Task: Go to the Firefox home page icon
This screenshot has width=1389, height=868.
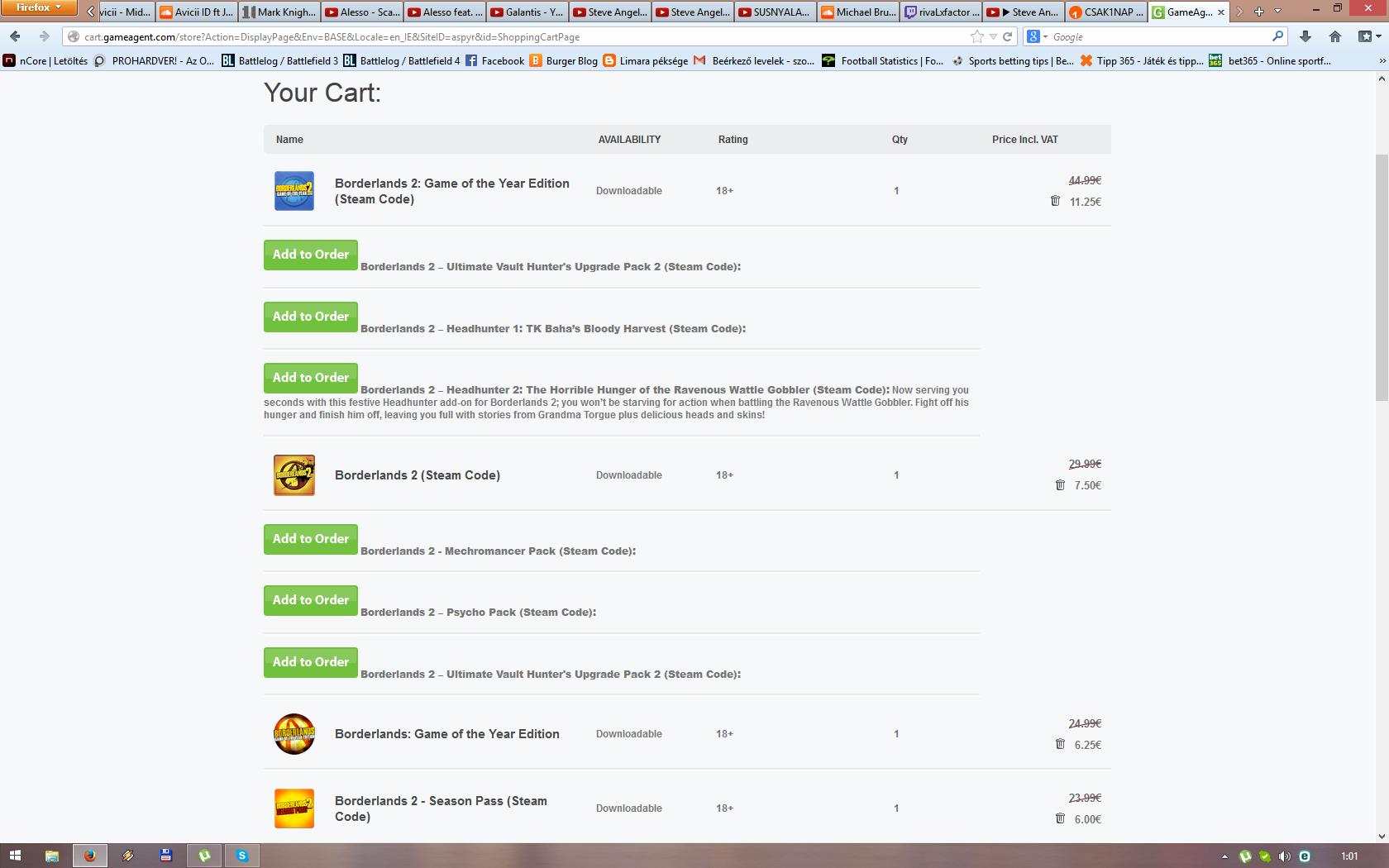Action: click(1335, 36)
